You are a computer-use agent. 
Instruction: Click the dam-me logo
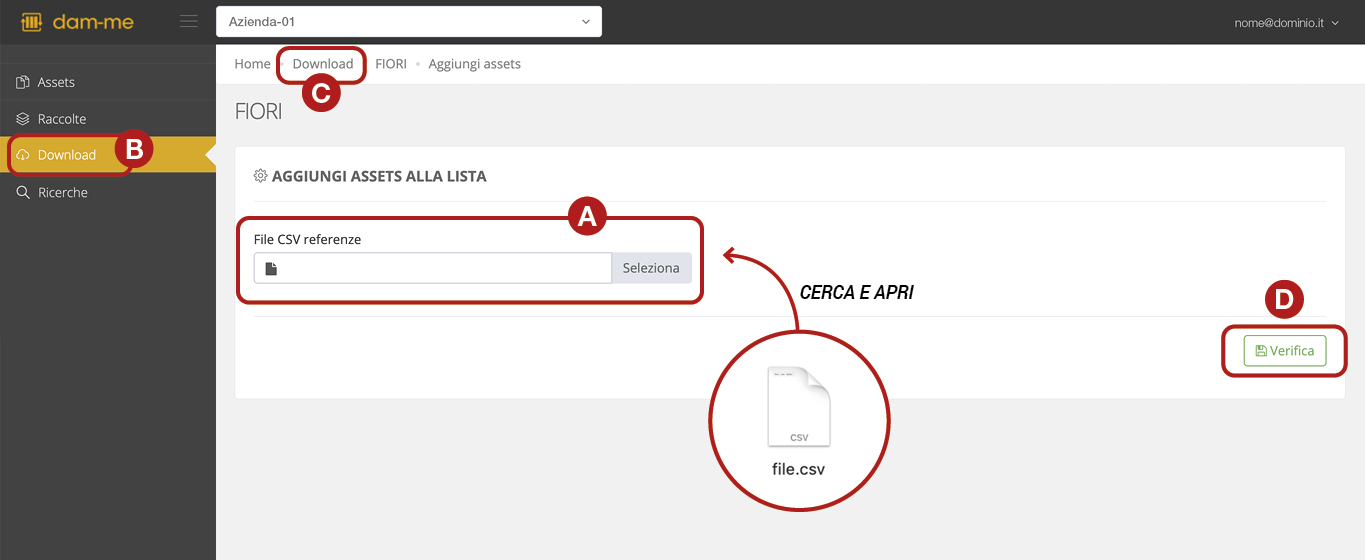(77, 21)
